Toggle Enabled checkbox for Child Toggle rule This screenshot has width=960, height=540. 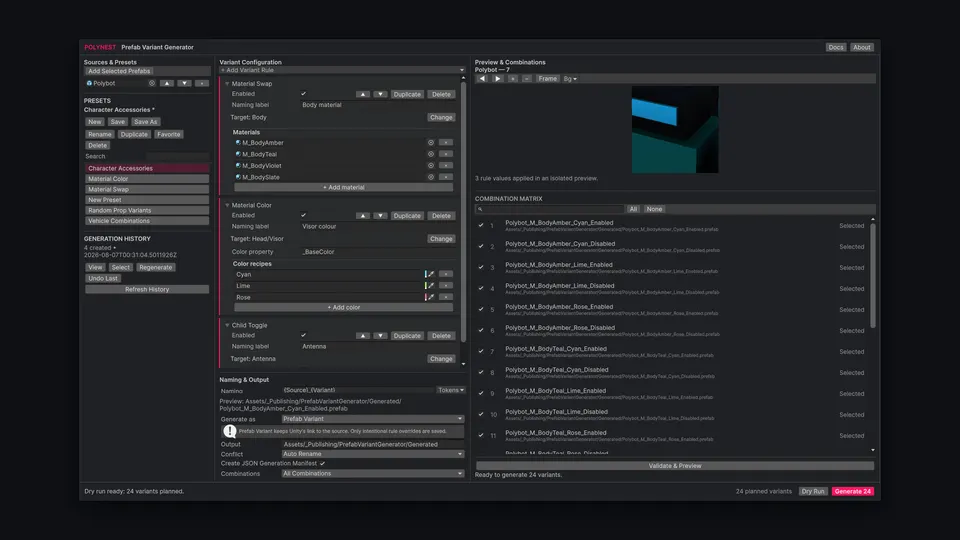pyautogui.click(x=304, y=335)
